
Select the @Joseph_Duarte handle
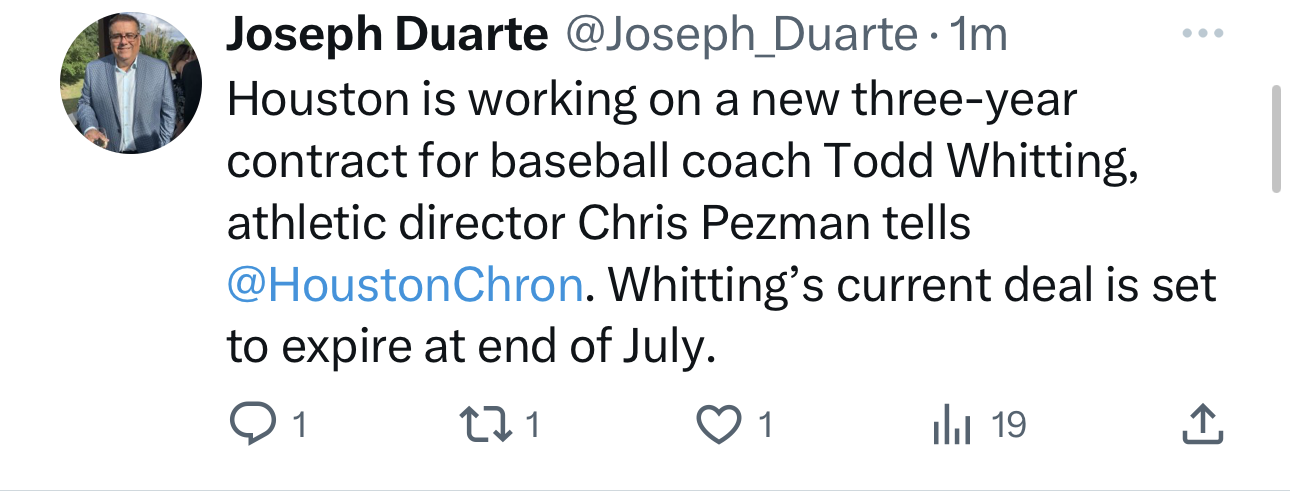click(741, 37)
